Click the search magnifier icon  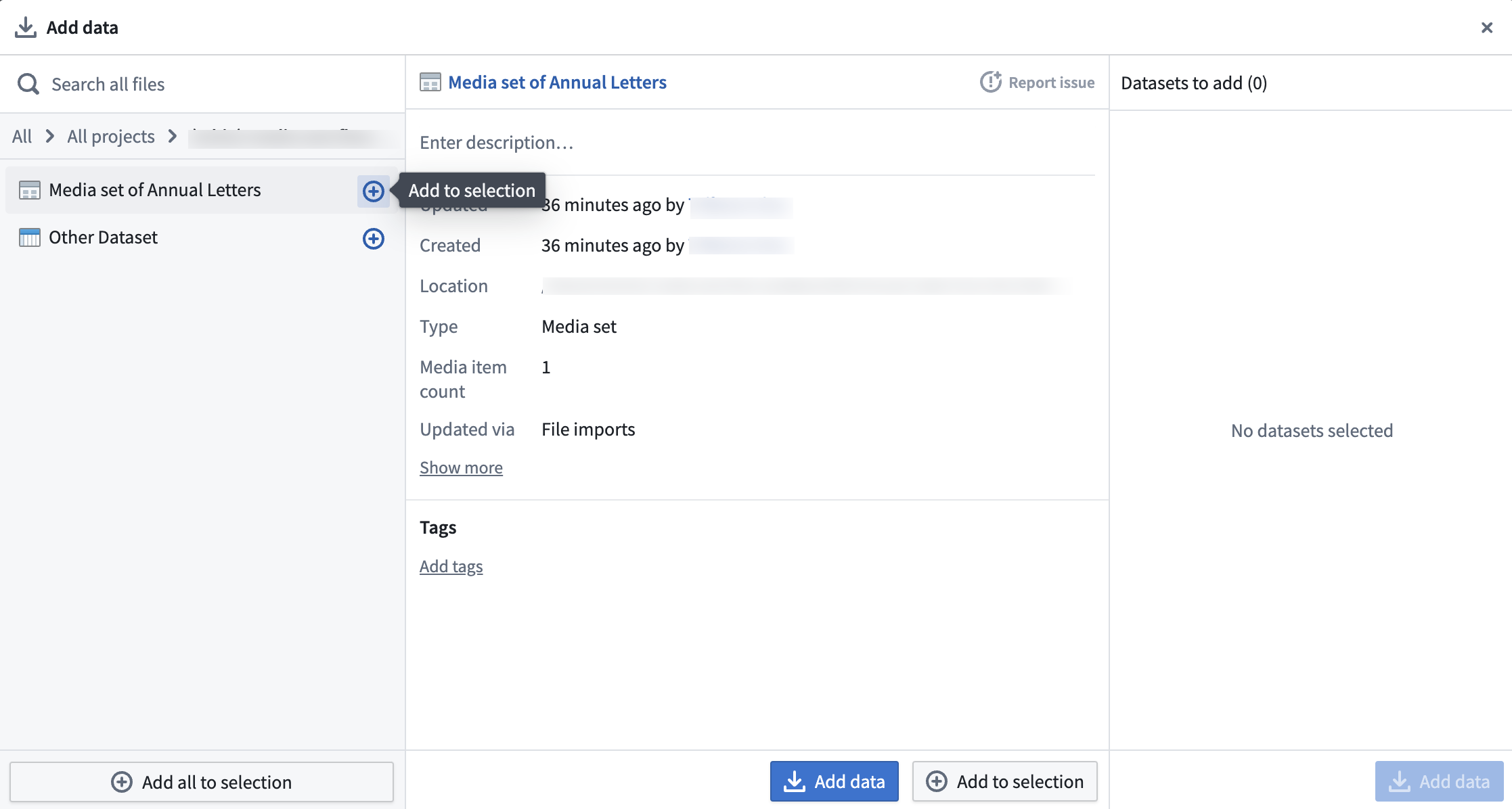(x=28, y=85)
